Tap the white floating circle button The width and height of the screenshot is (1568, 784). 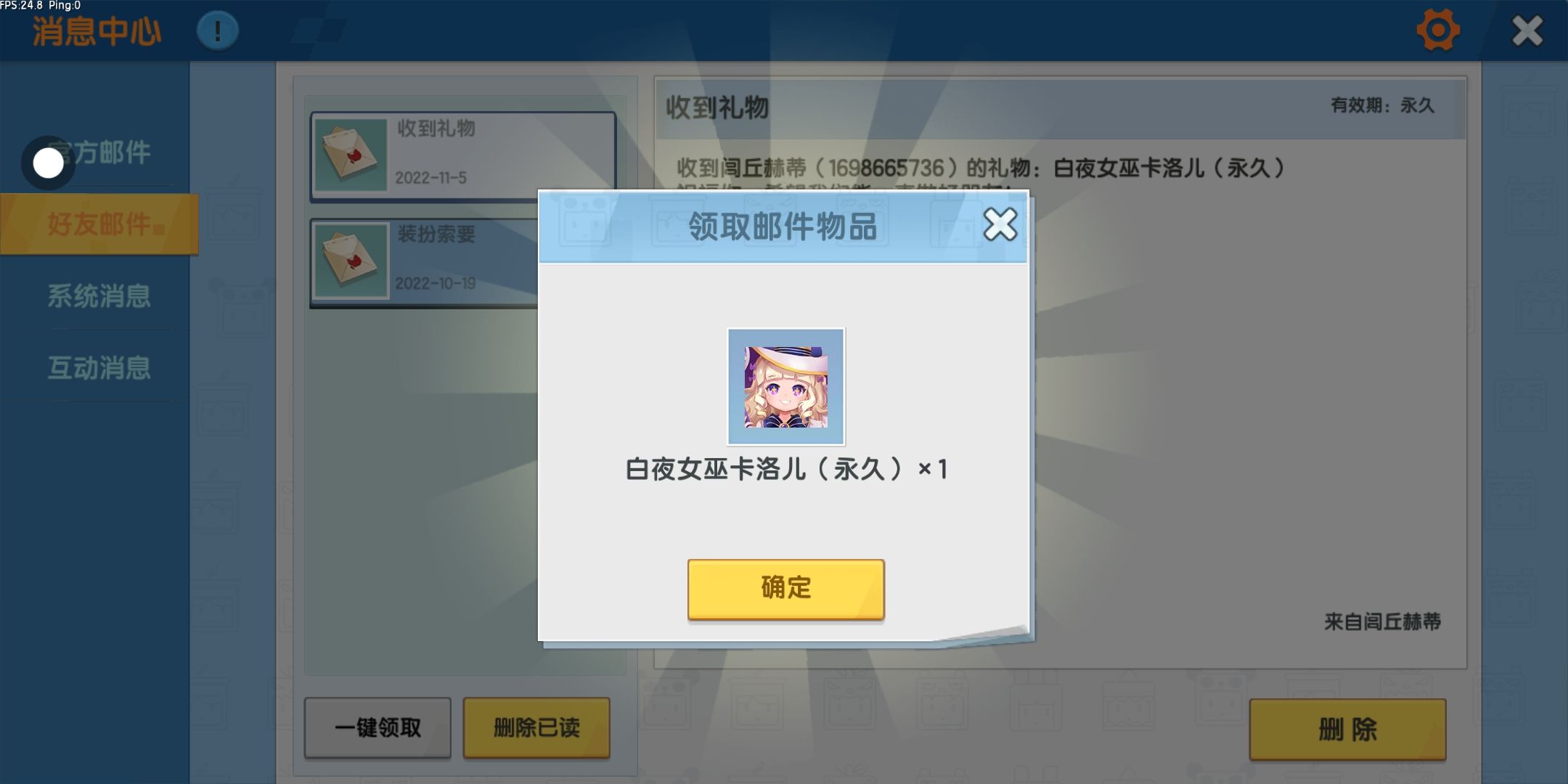coord(49,163)
